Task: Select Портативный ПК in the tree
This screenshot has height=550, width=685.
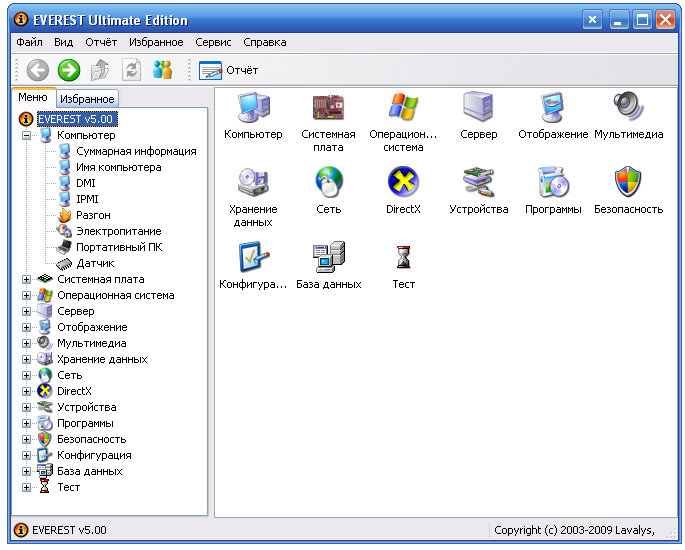Action: point(119,248)
